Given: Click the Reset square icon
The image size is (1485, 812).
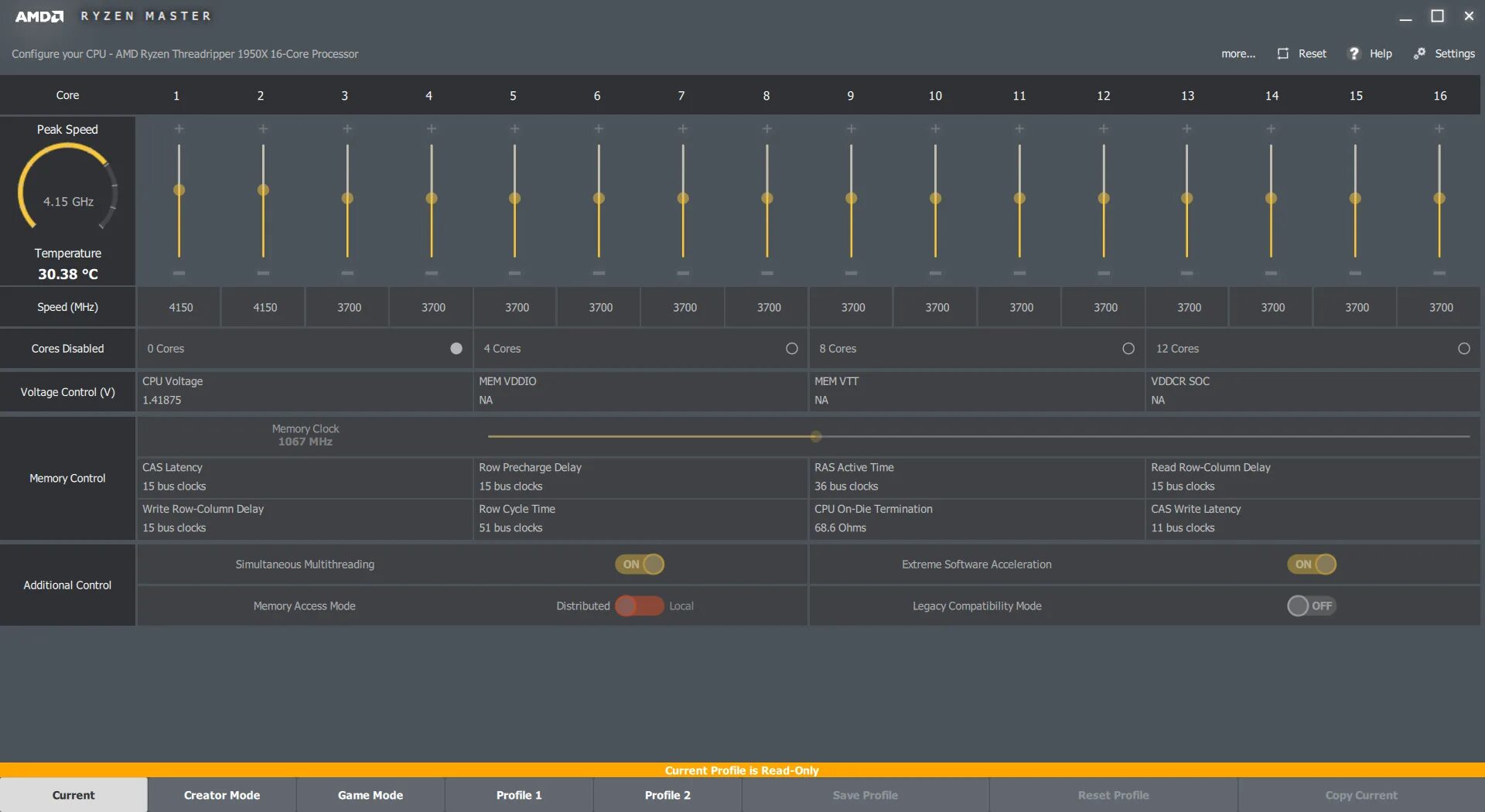Looking at the screenshot, I should click(1283, 53).
